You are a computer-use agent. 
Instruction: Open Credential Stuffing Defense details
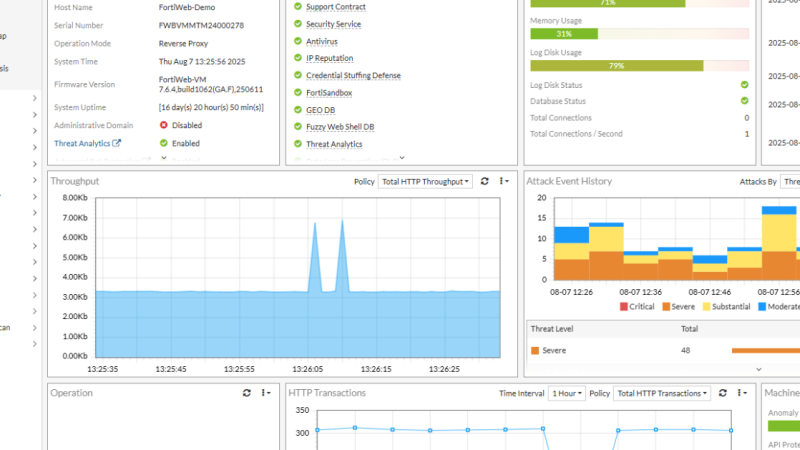click(x=353, y=76)
